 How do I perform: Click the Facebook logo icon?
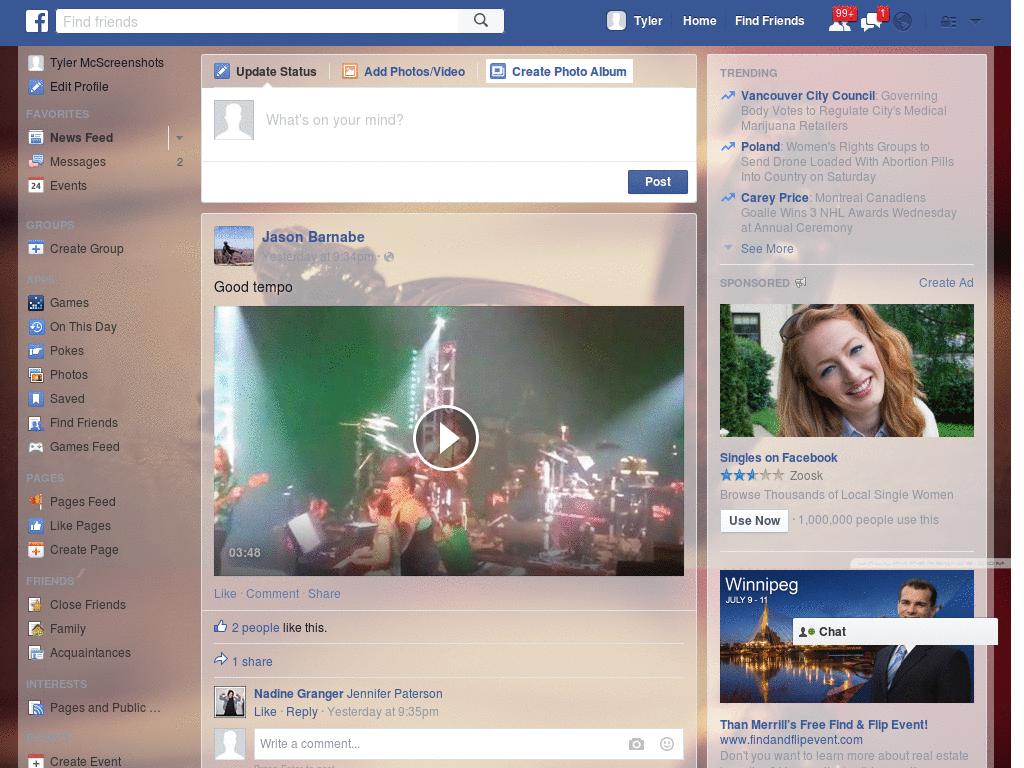(x=37, y=21)
